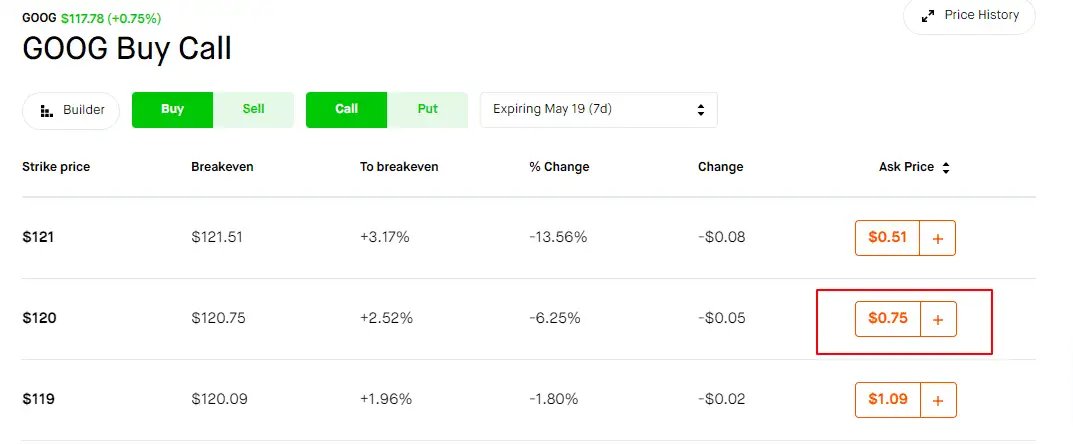Add the $121 strike call with plus icon
Image resolution: width=1073 pixels, height=444 pixels.
click(x=938, y=238)
